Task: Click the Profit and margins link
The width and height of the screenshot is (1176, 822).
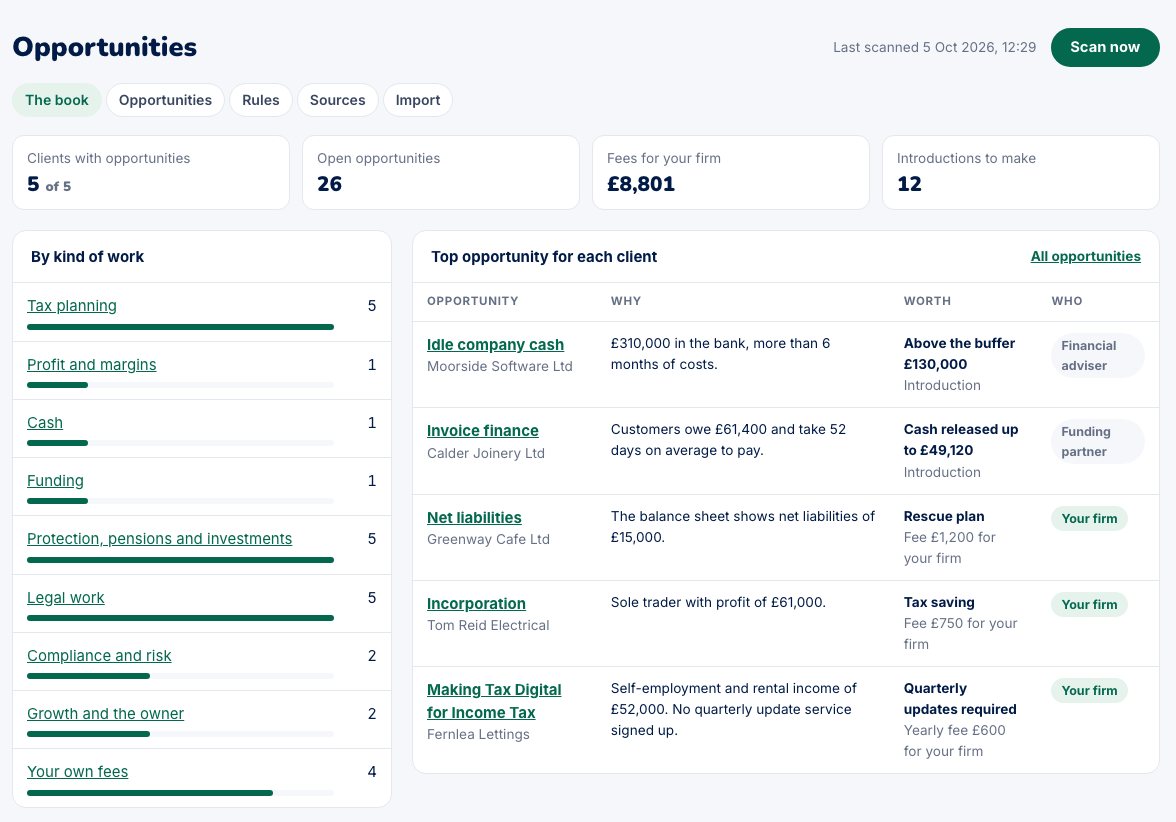Action: (92, 364)
